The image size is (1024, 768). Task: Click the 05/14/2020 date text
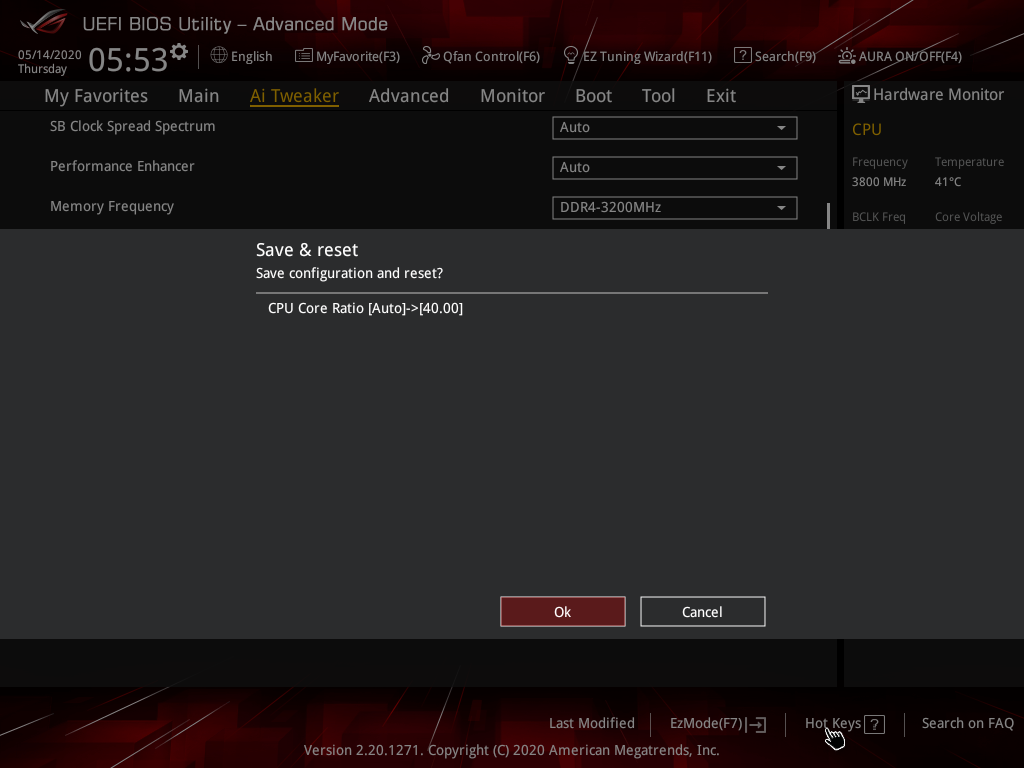[50, 55]
